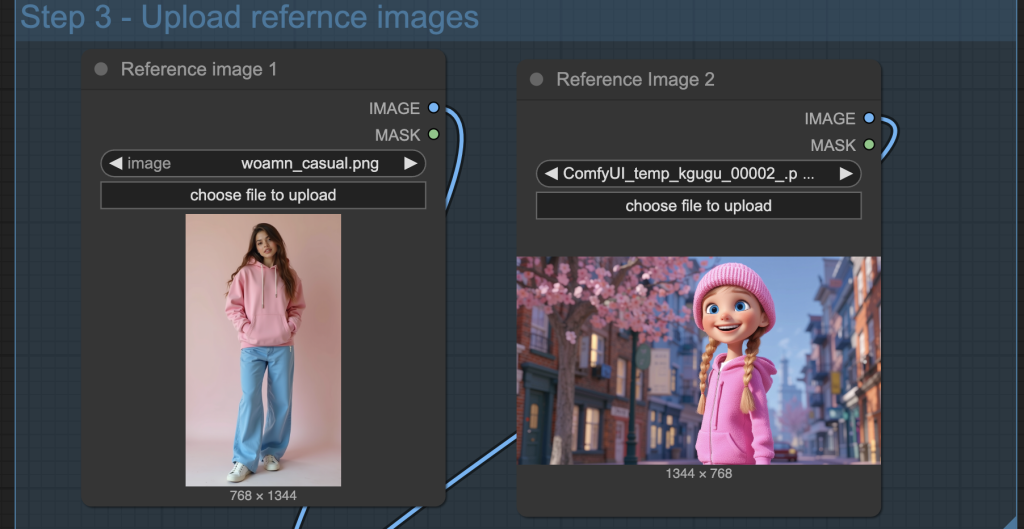The image size is (1024, 529).
Task: Click MASK output port on Reference Image 2
Action: point(869,145)
